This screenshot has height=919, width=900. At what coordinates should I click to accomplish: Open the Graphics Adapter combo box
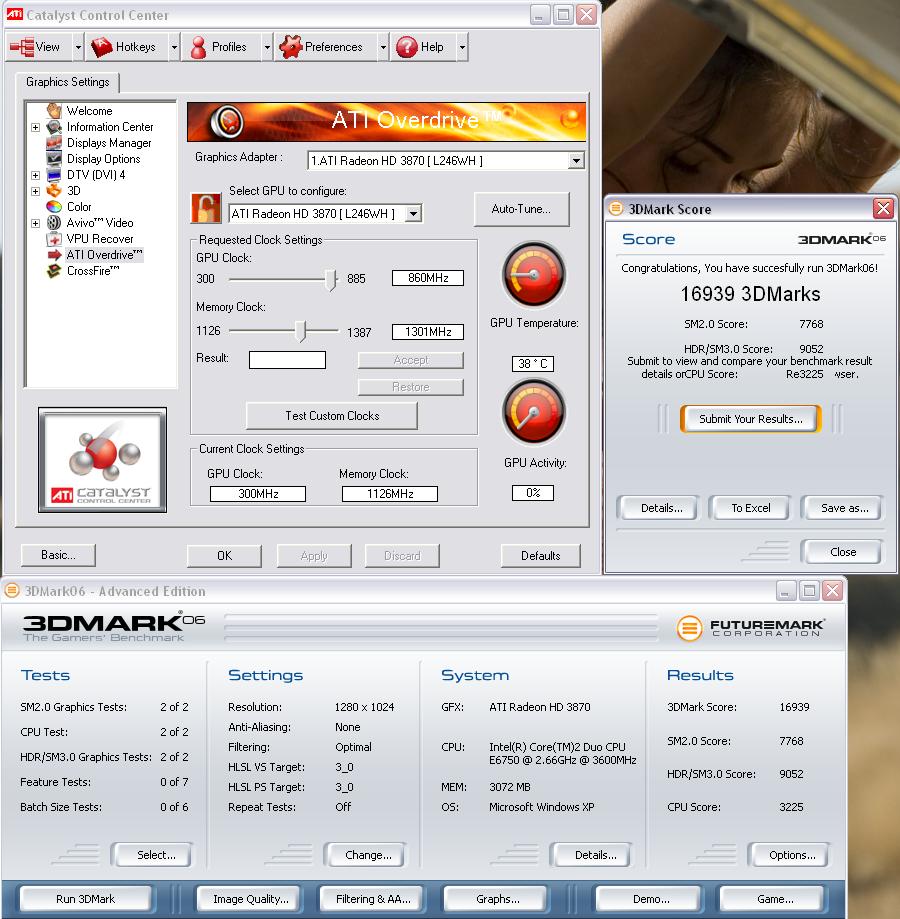[x=446, y=161]
